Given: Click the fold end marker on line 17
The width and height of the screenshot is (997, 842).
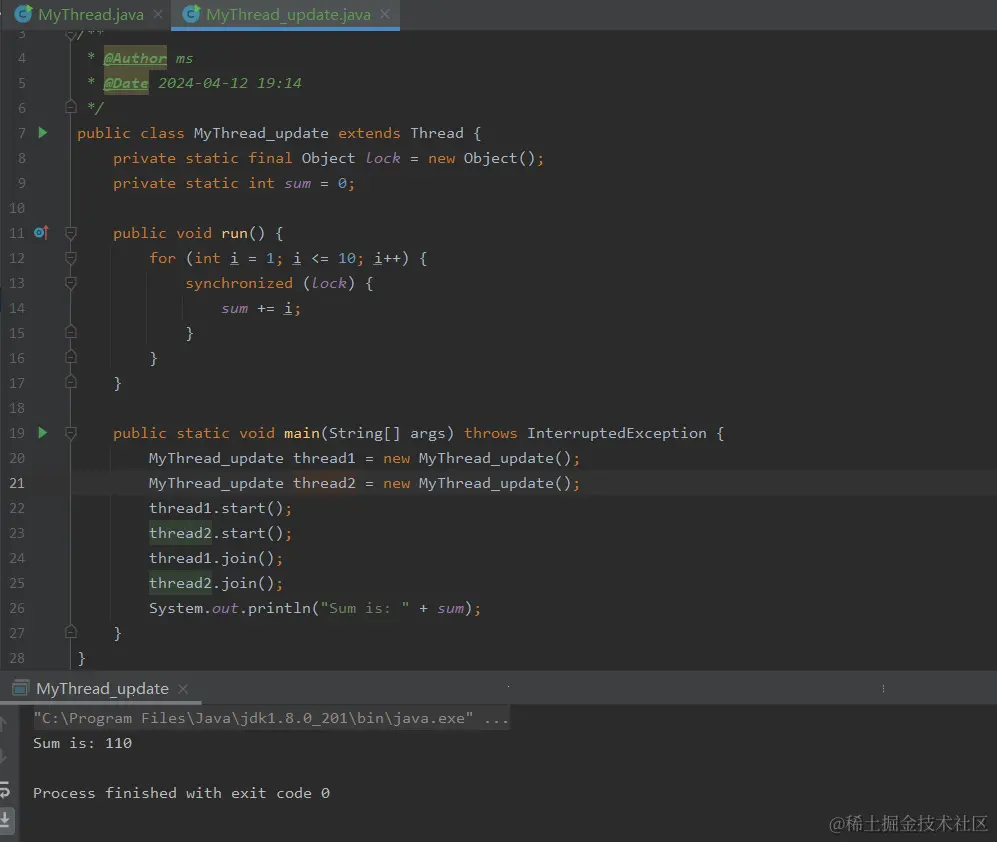Looking at the screenshot, I should pos(71,383).
